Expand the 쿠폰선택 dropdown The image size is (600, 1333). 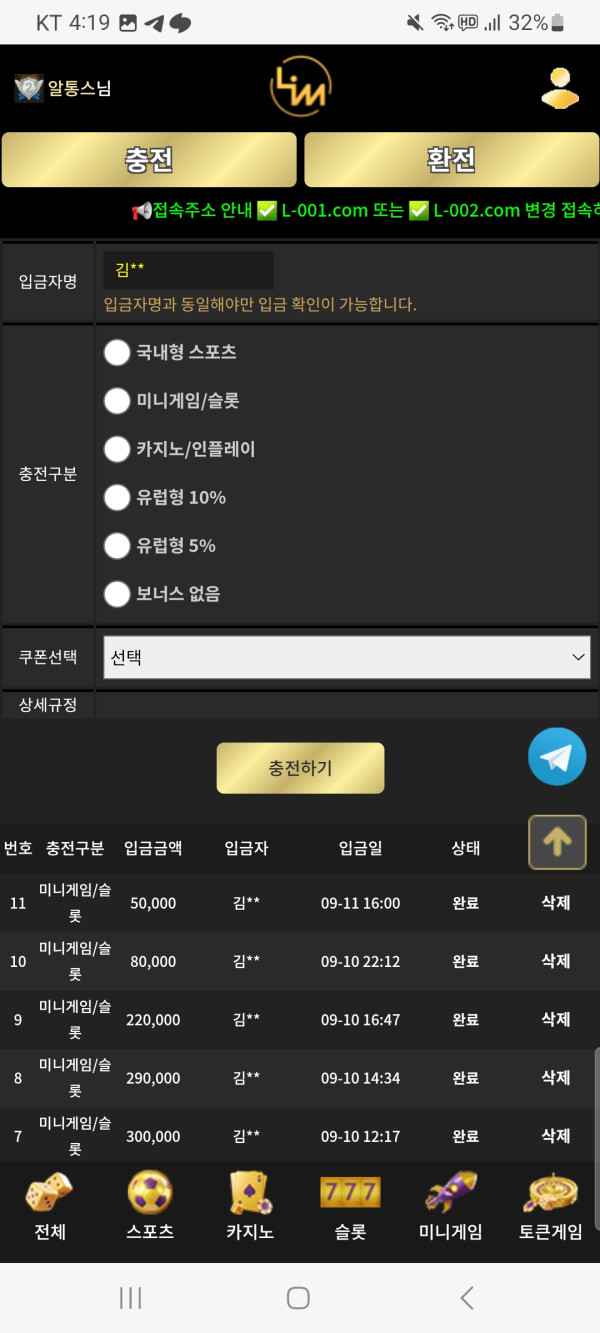346,657
